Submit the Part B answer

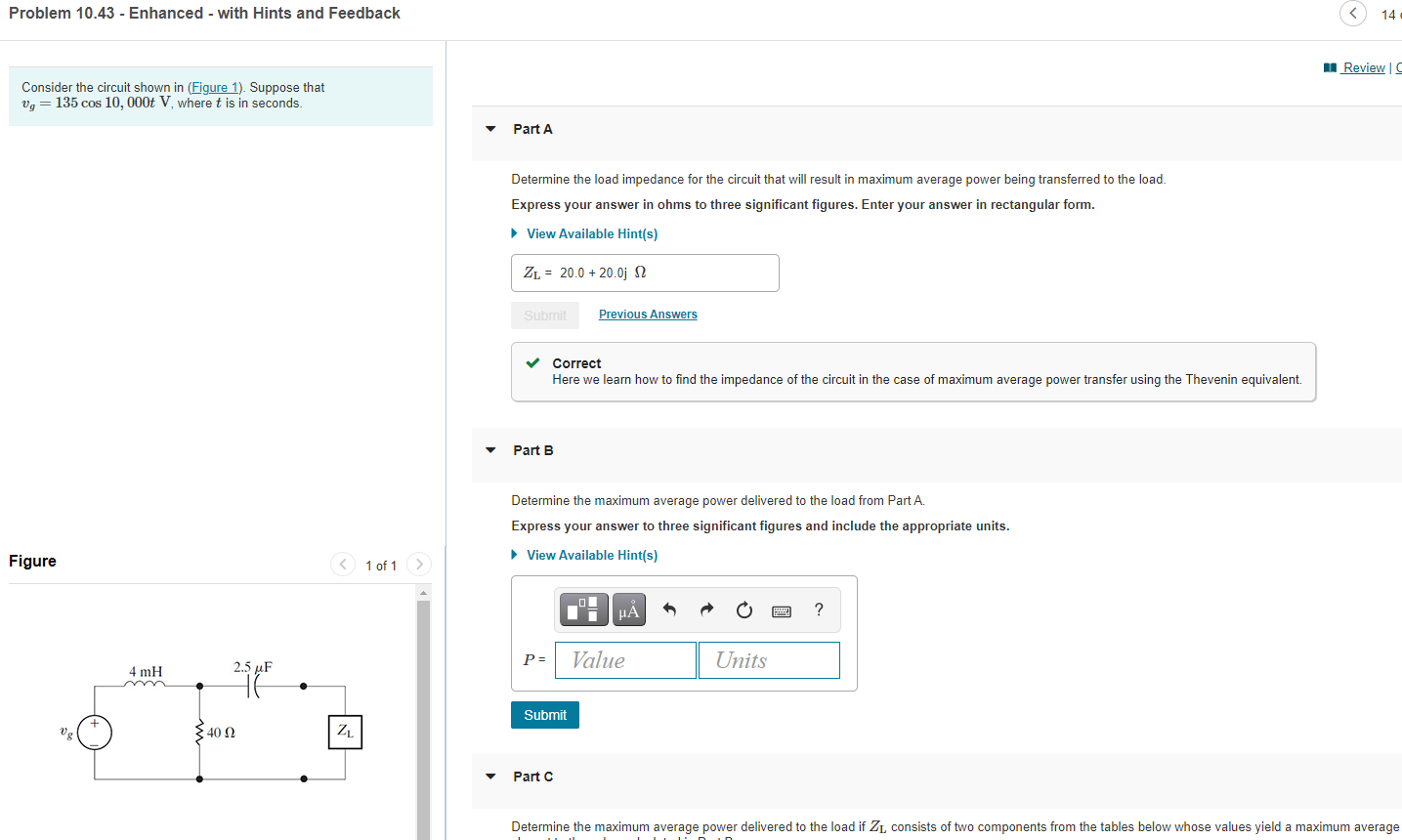click(544, 714)
